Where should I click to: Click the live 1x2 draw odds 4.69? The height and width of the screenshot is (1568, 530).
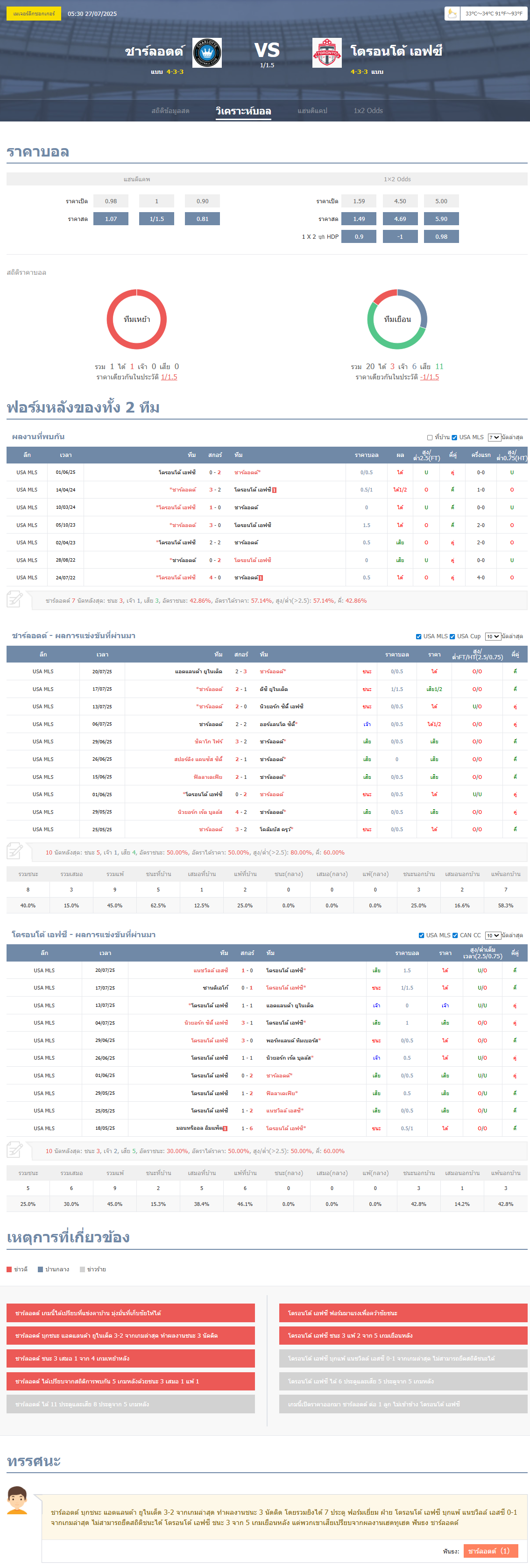(x=400, y=219)
